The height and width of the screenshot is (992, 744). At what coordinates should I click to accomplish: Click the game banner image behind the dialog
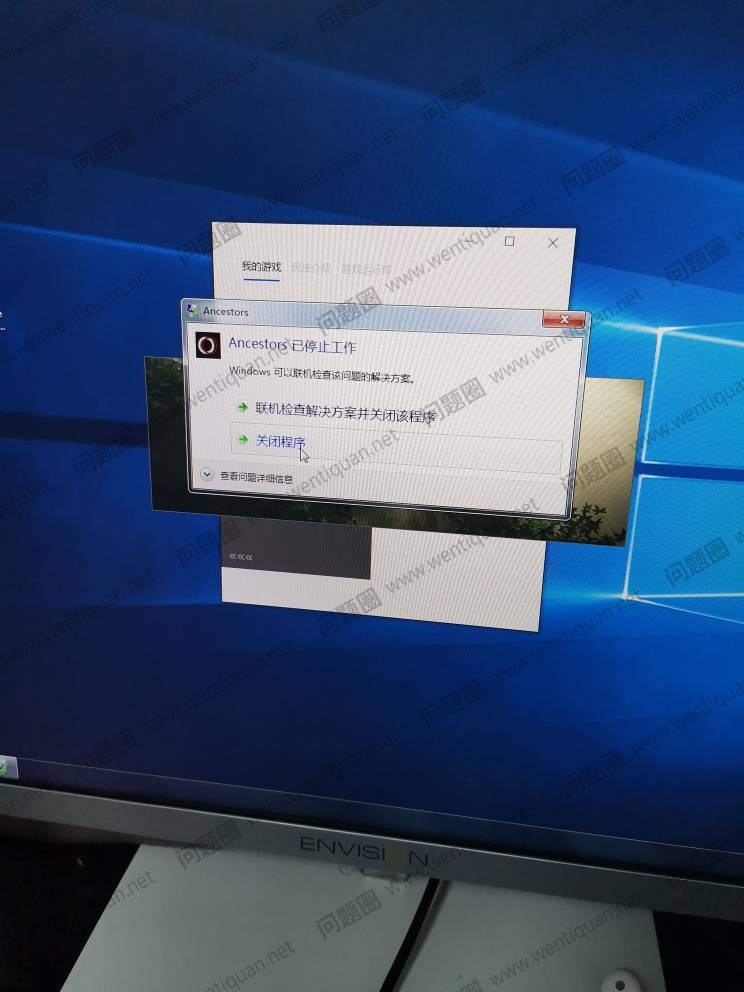[x=600, y=460]
